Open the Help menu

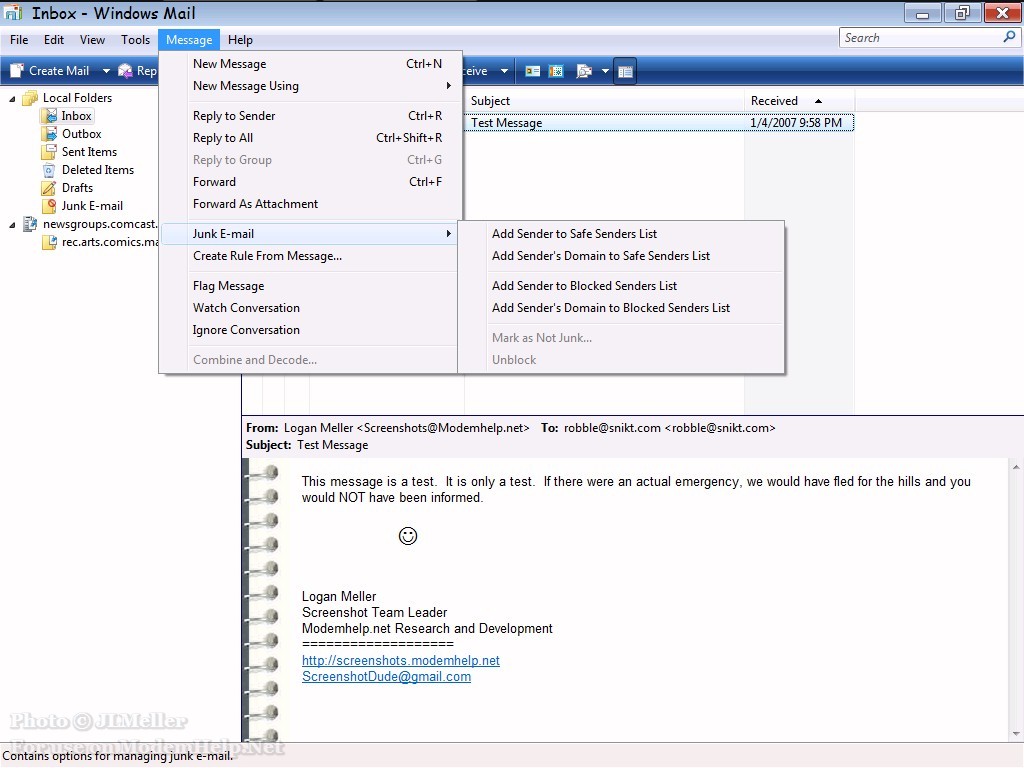(x=240, y=40)
